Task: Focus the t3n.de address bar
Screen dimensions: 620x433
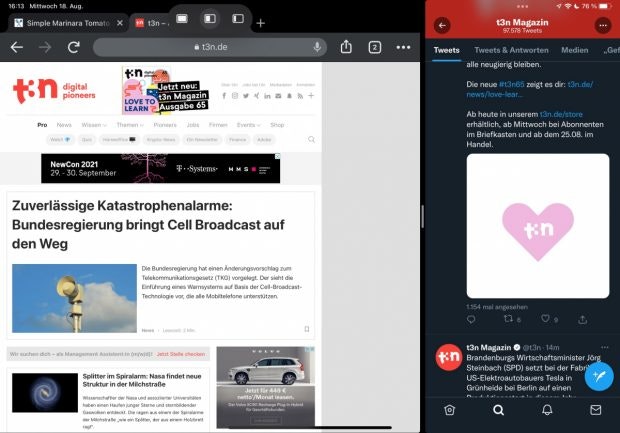Action: 210,47
